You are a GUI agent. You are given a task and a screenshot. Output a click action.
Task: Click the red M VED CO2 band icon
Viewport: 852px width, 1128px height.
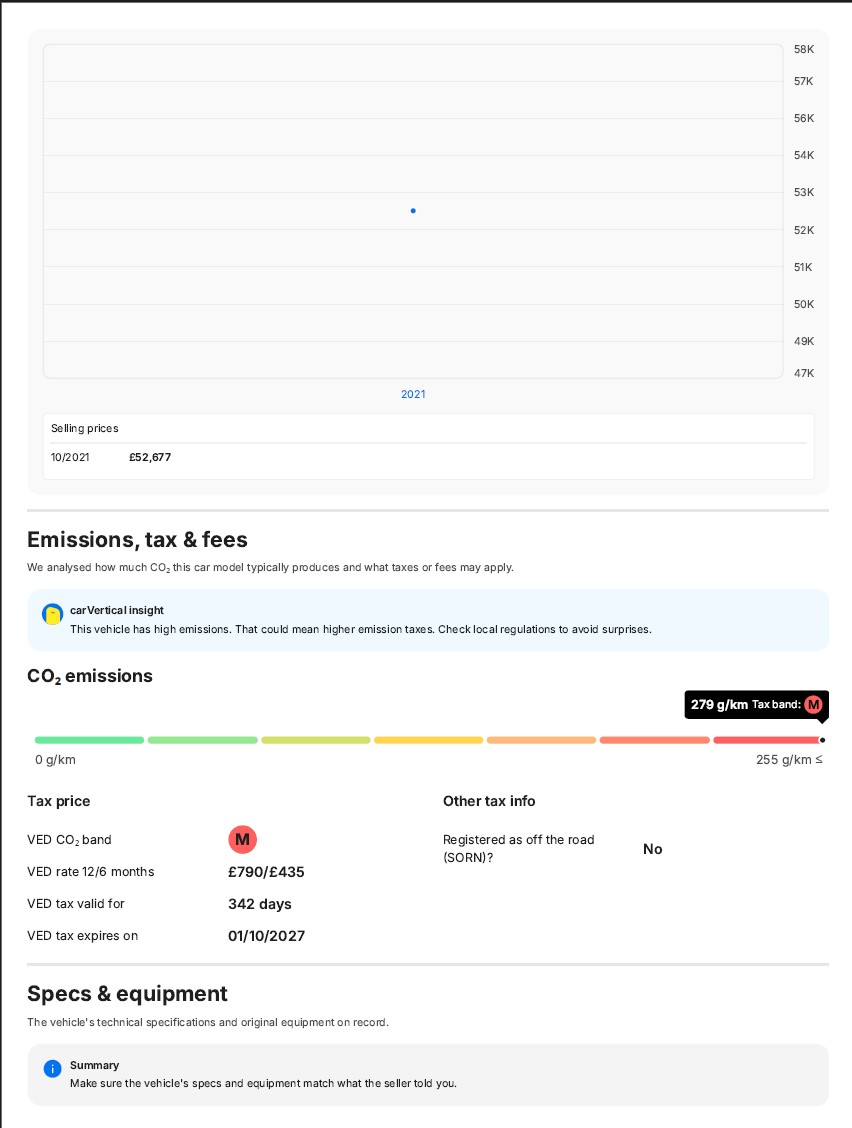point(243,840)
